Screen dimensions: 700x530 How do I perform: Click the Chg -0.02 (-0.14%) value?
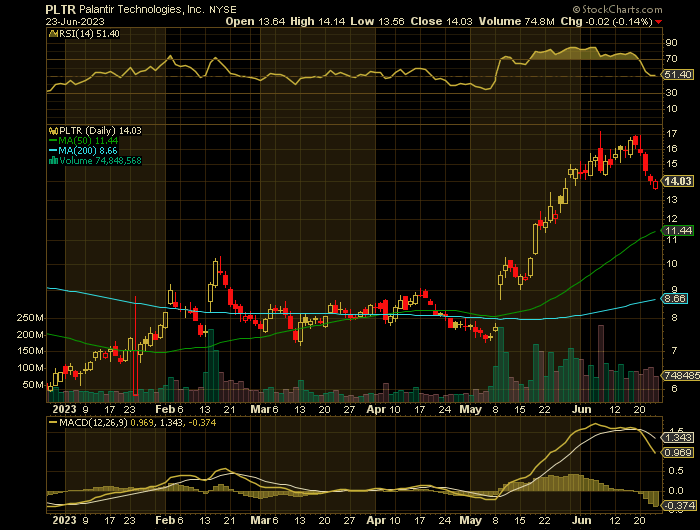606,21
